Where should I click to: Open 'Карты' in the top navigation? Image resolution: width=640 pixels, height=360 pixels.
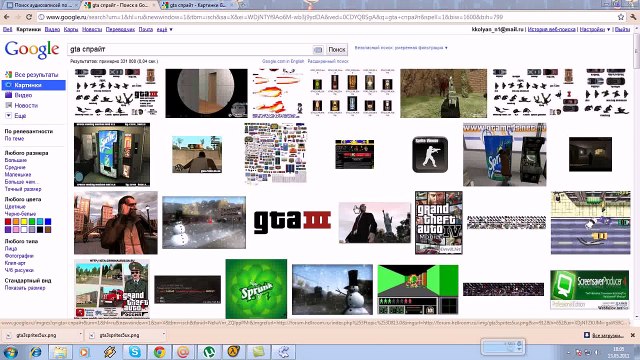click(71, 29)
